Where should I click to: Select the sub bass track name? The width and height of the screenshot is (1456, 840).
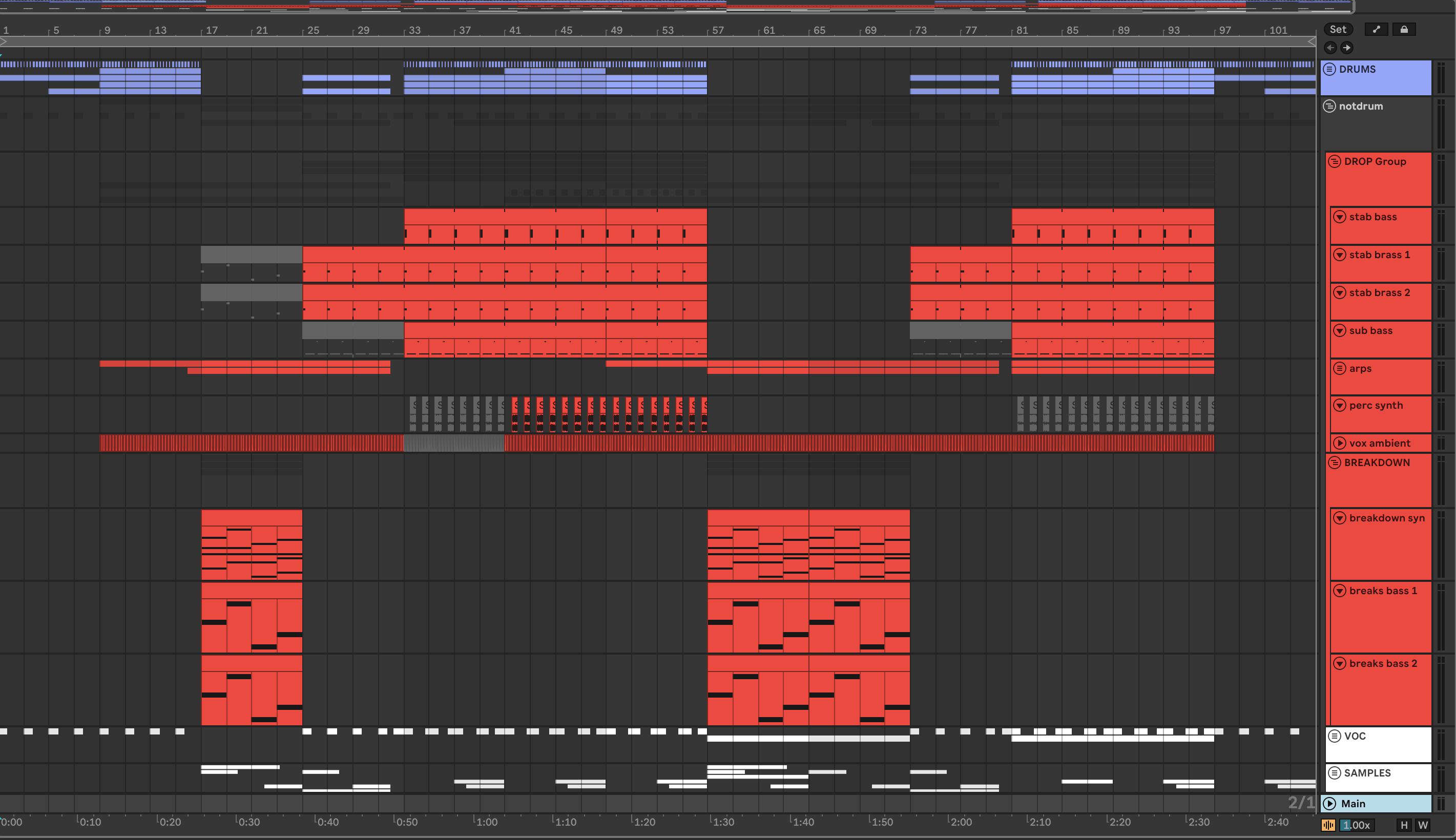pos(1370,330)
